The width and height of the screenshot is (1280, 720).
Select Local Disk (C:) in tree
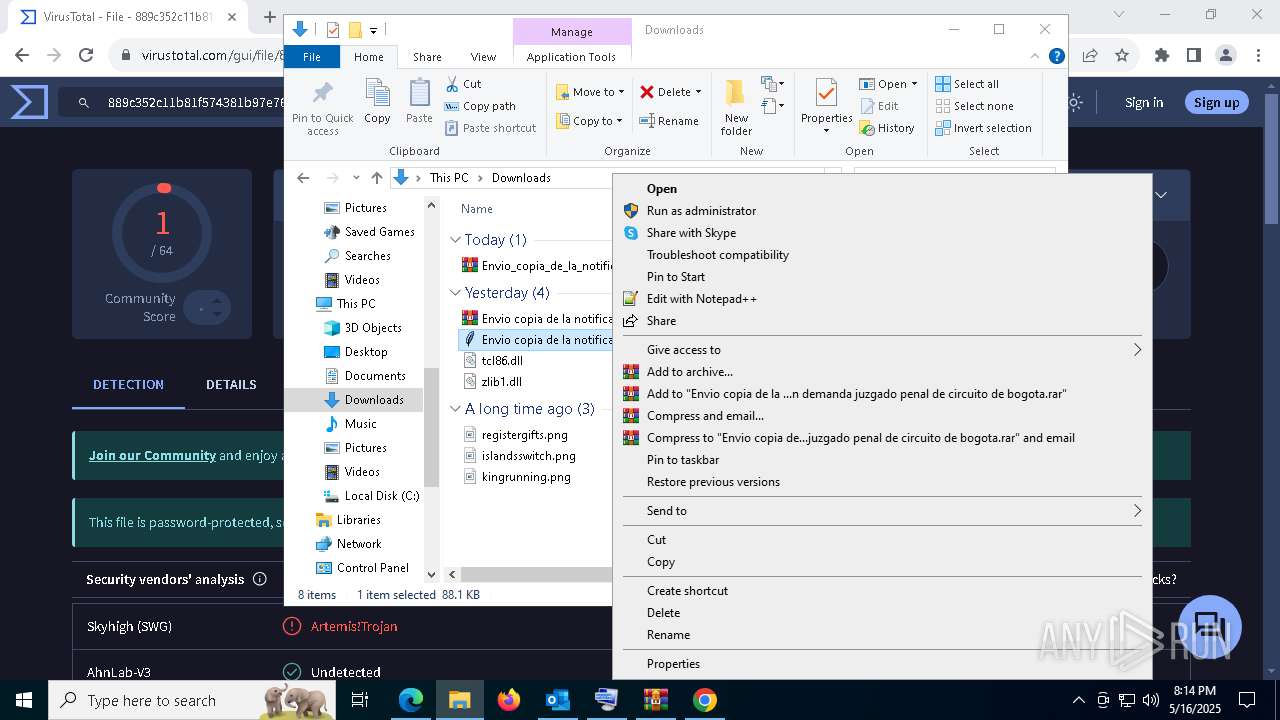coord(382,496)
